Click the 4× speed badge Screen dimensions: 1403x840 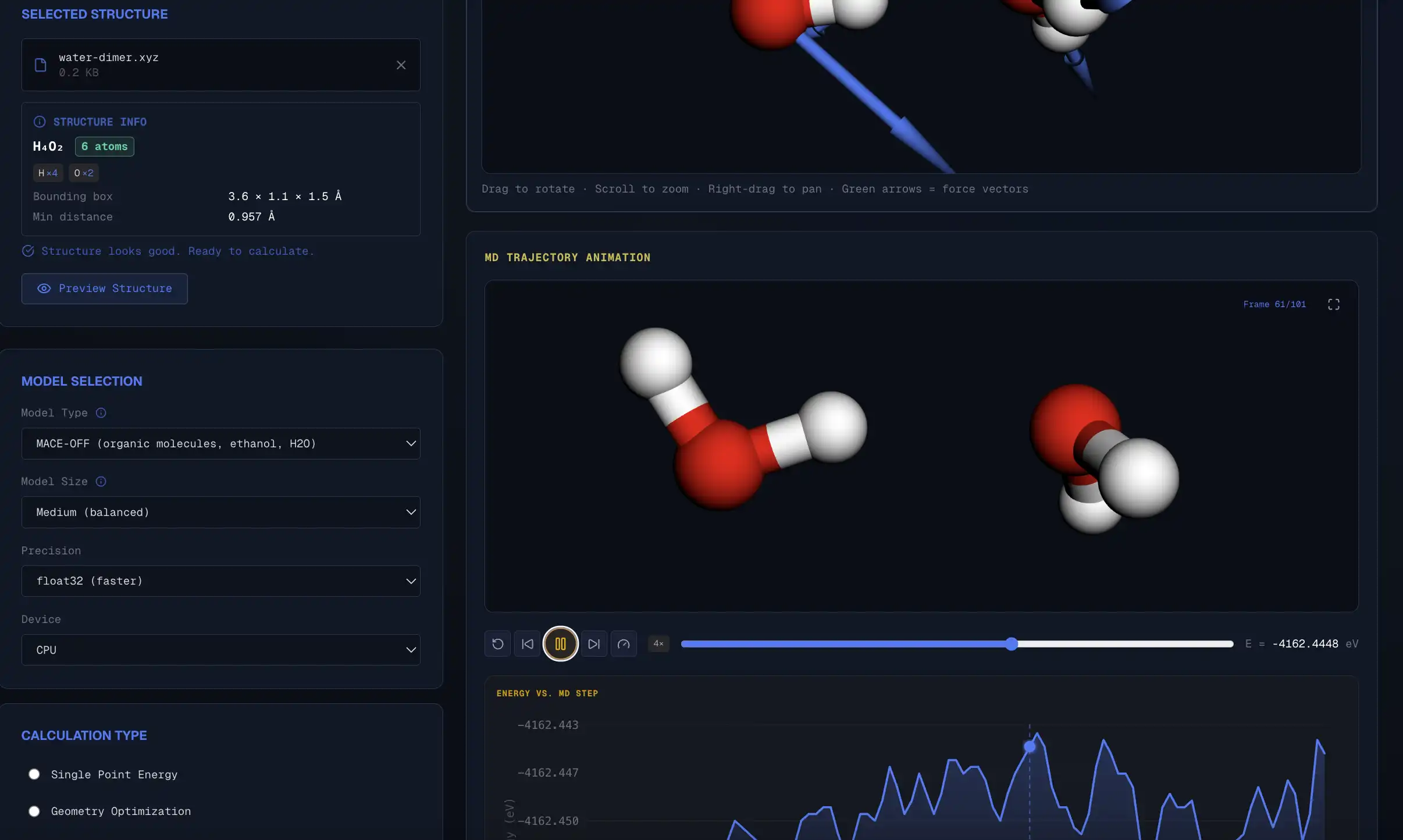click(x=658, y=643)
